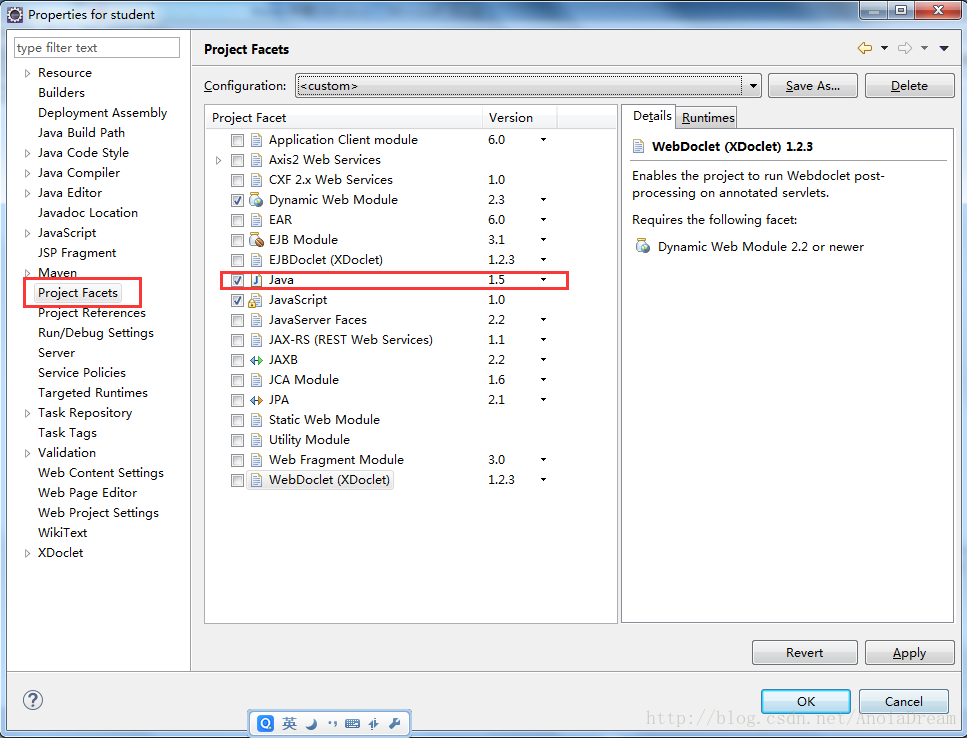This screenshot has height=738, width=967.
Task: Open Java version dropdown arrow
Action: point(543,280)
